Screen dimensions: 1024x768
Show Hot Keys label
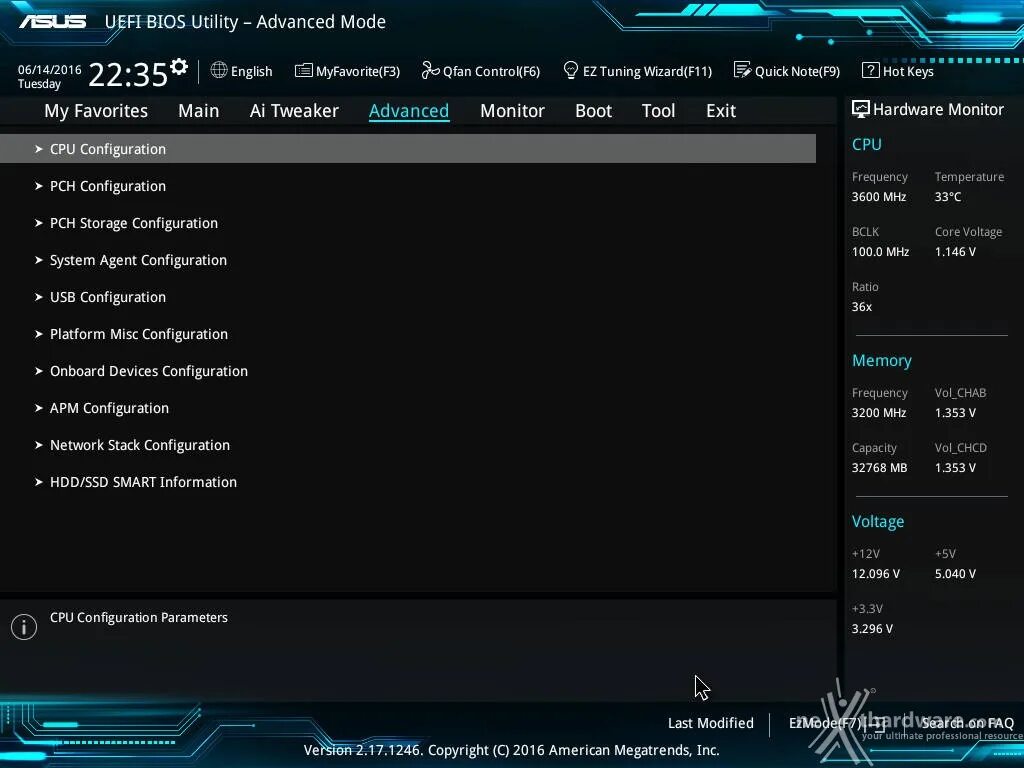coord(908,71)
